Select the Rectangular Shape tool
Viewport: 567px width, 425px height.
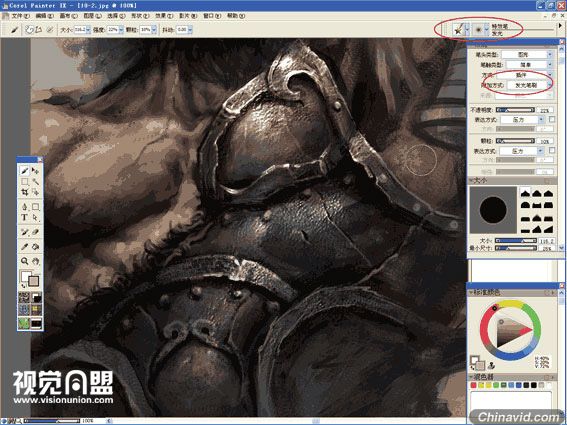[35, 207]
